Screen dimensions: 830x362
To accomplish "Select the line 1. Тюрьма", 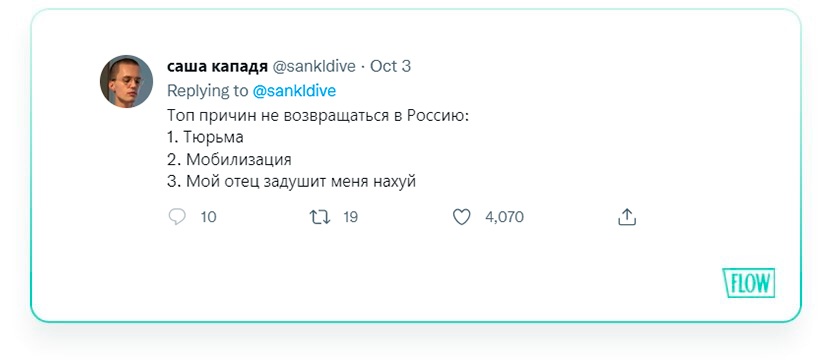I will 205,138.
